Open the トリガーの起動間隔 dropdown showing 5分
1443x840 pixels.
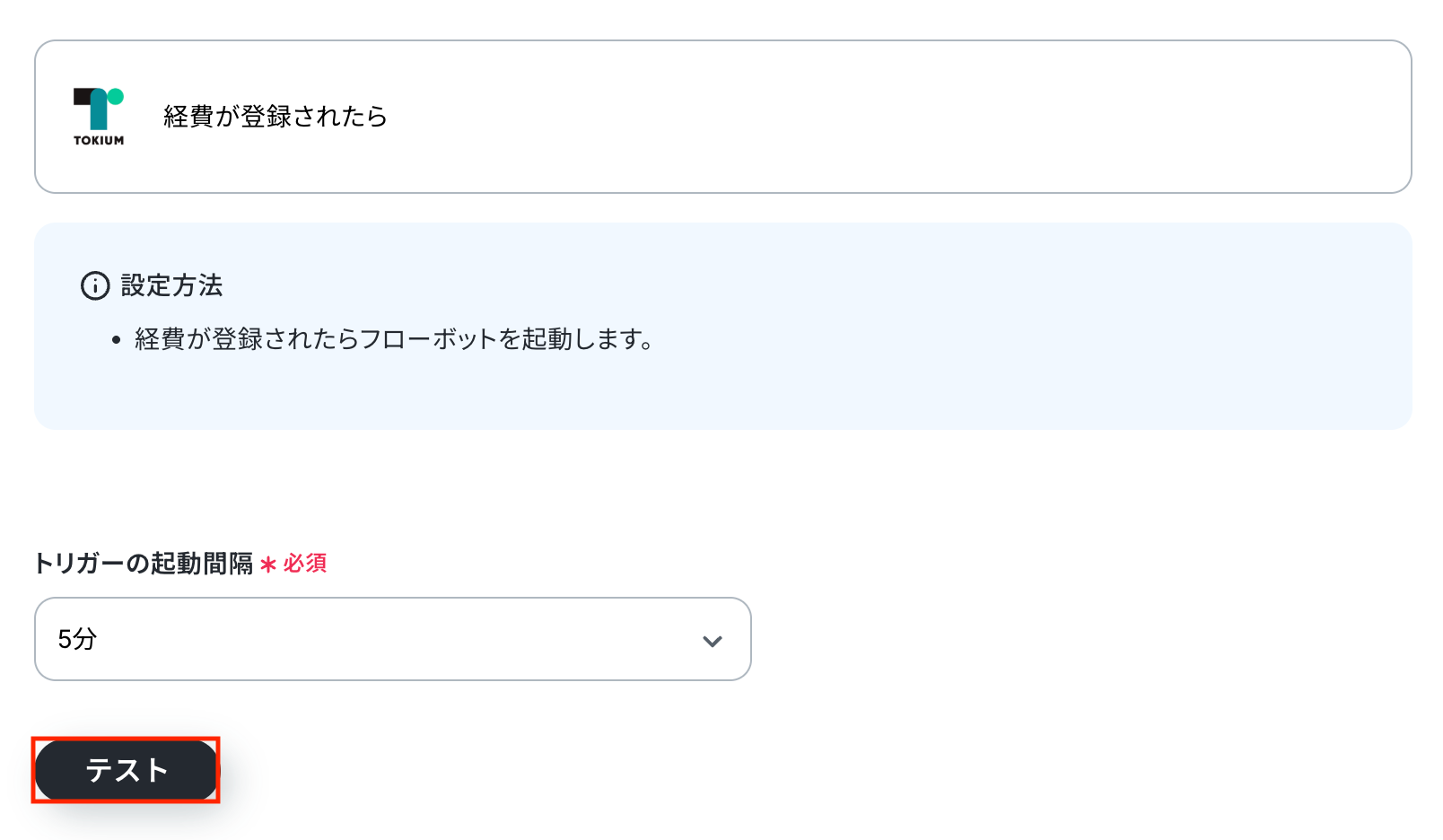pos(393,639)
